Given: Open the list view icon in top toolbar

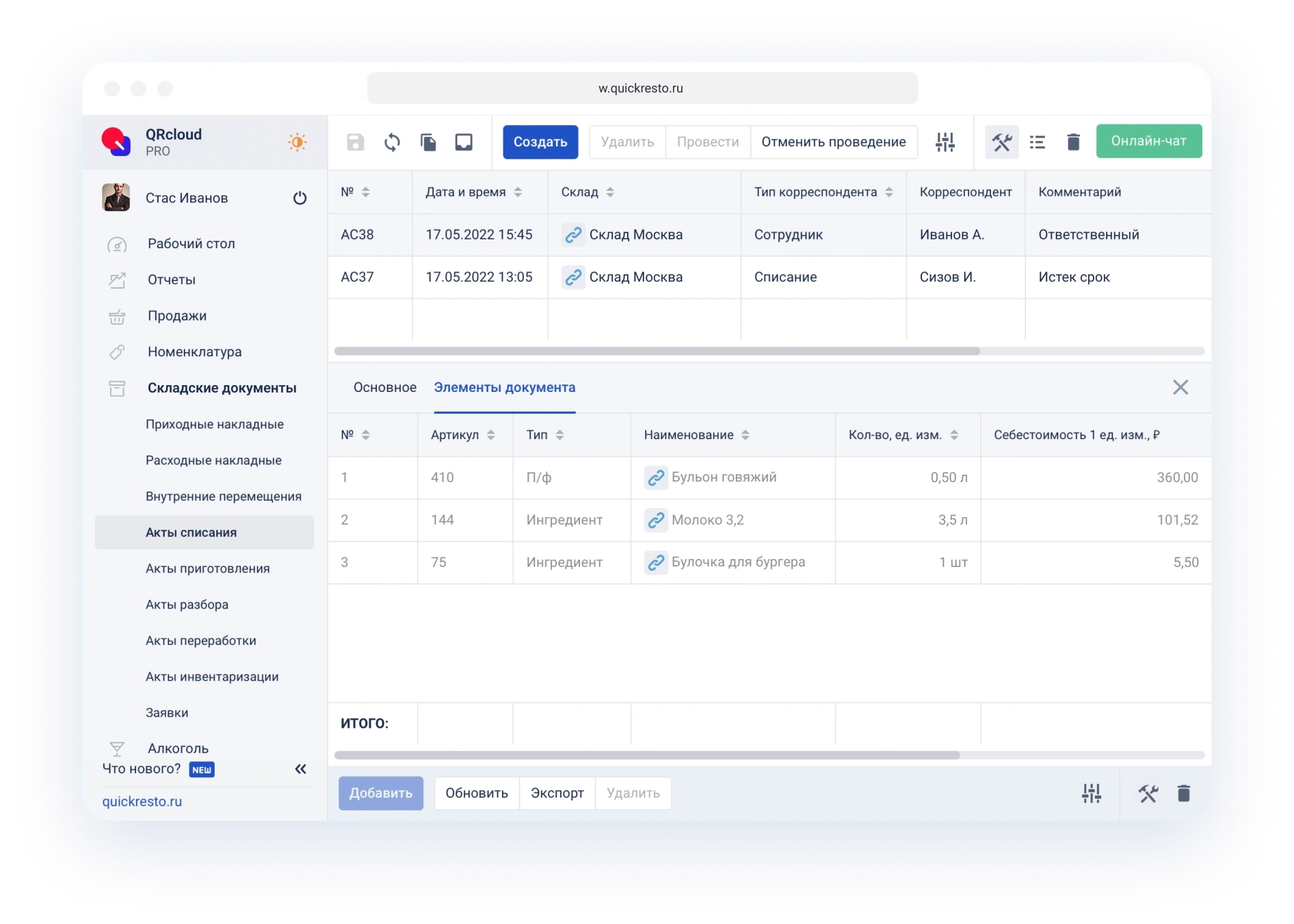Looking at the screenshot, I should click(x=1038, y=142).
